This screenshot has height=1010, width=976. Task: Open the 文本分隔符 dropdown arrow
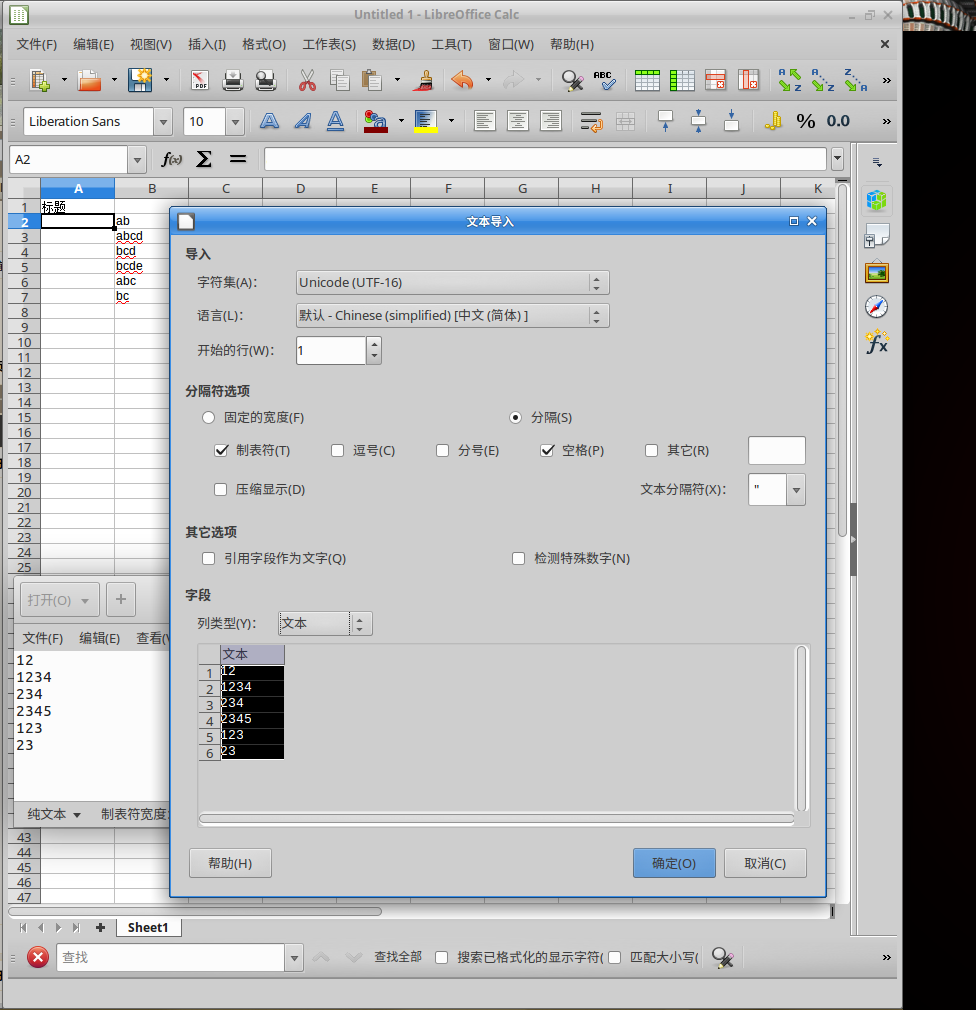pos(796,490)
